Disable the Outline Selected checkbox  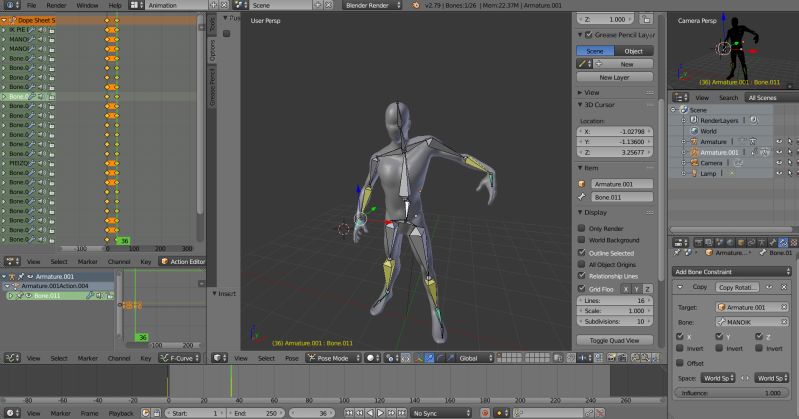point(581,252)
